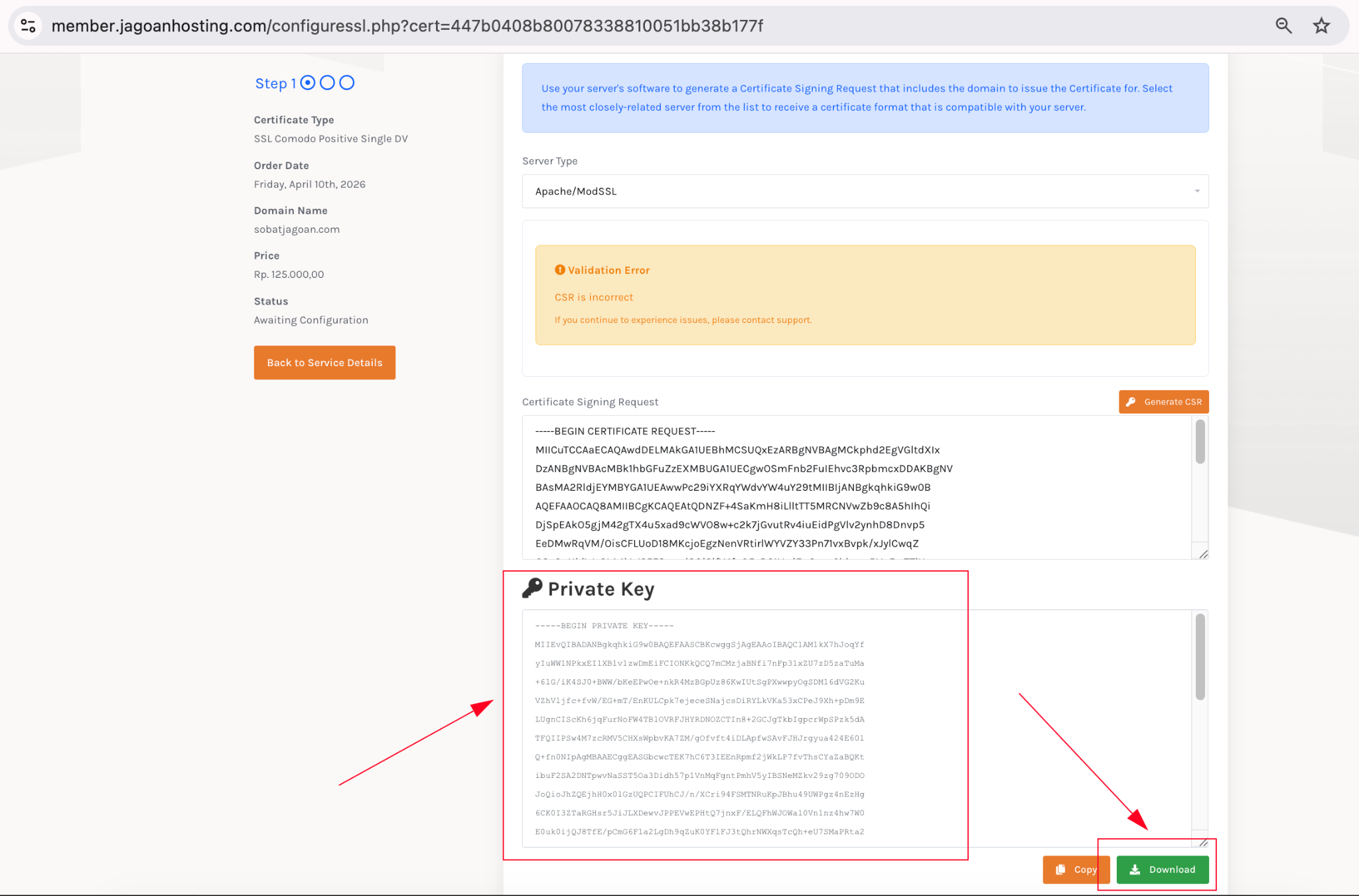The width and height of the screenshot is (1359, 896).
Task: Click inside the Certificate Signing Request field
Action: [856, 487]
